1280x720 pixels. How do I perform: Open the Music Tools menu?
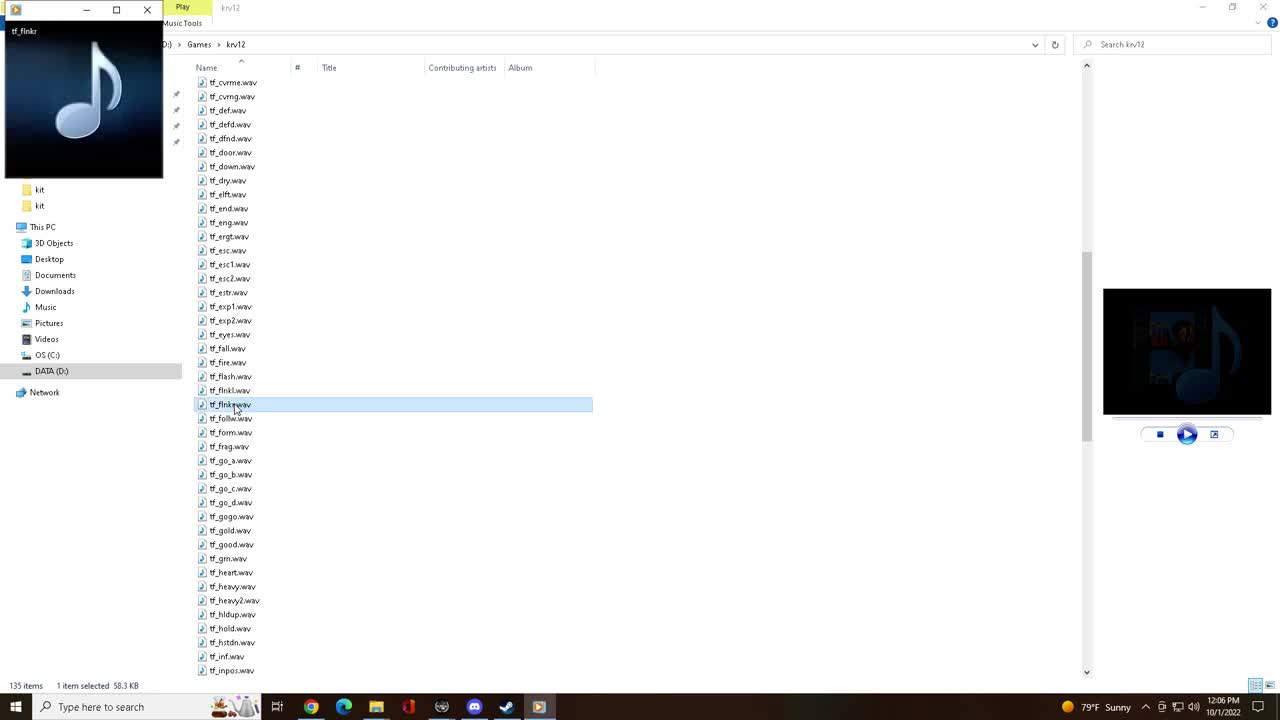(x=182, y=23)
